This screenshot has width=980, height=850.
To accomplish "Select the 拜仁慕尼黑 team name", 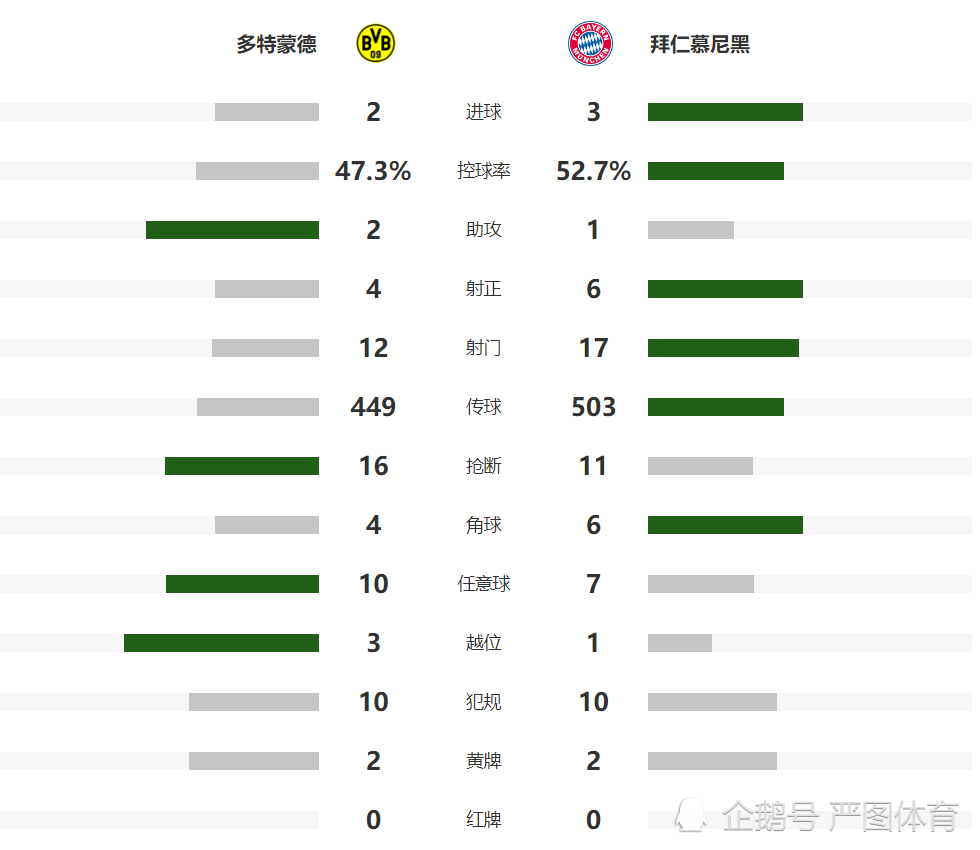I will point(699,44).
